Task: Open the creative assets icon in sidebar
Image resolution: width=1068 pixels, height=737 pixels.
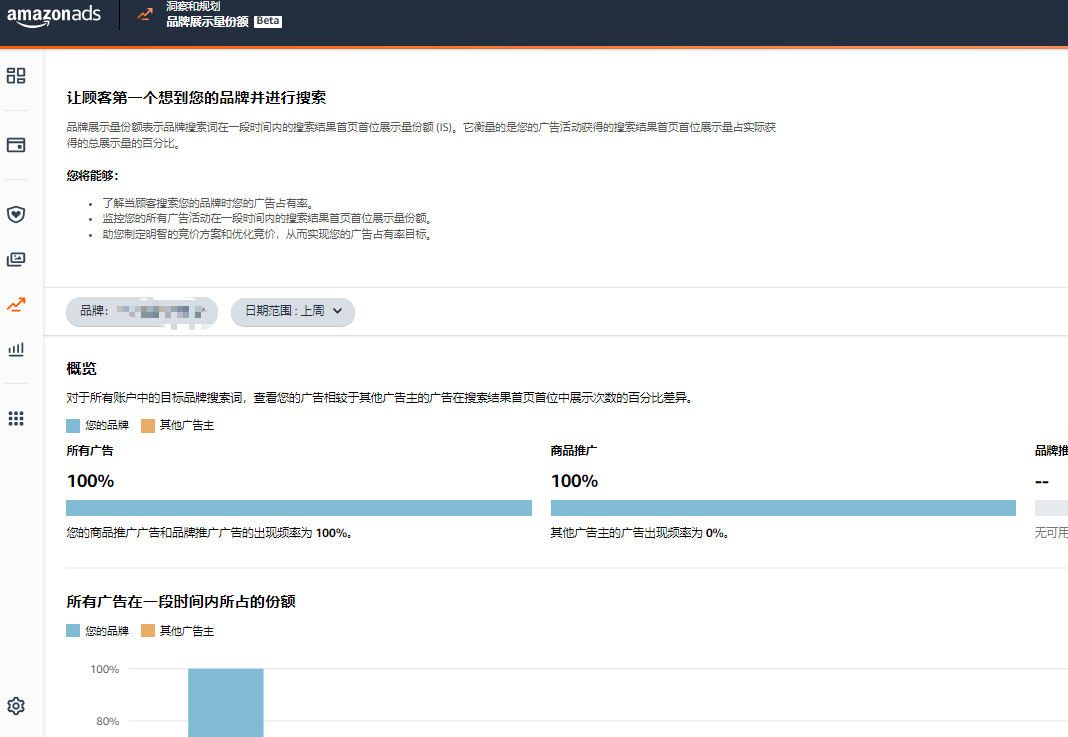Action: pyautogui.click(x=15, y=259)
